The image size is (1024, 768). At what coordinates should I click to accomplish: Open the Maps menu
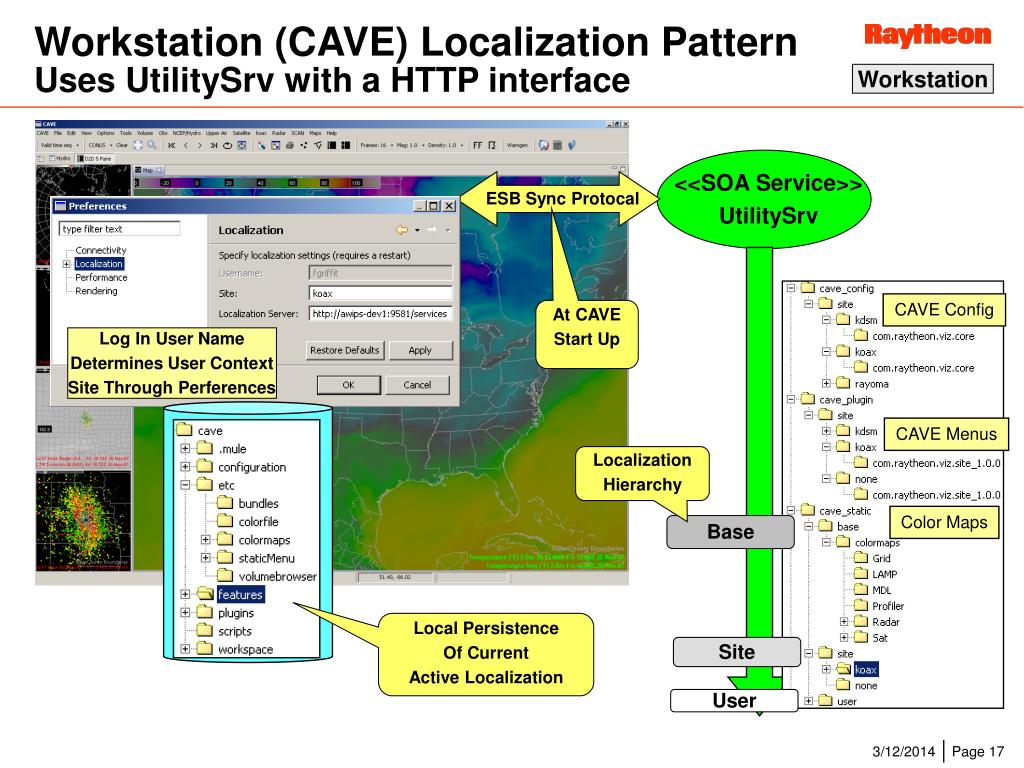pos(315,133)
